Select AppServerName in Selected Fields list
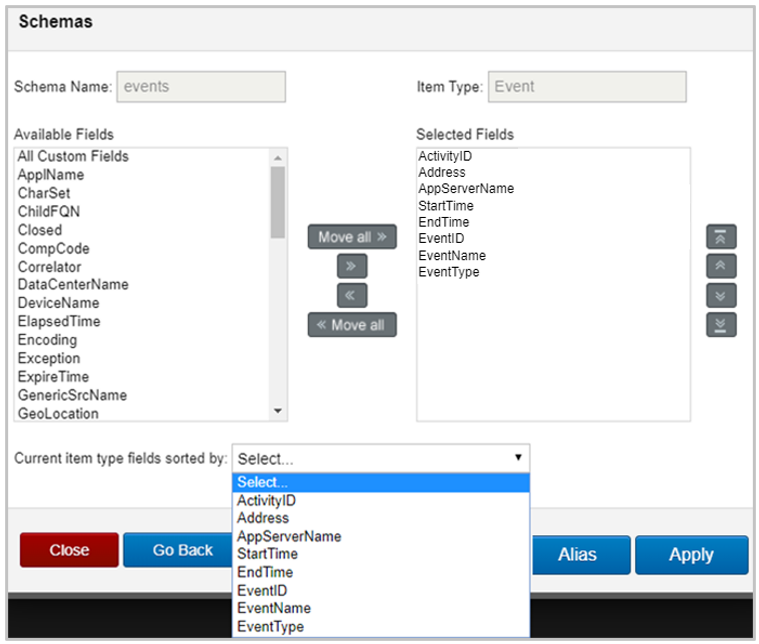 pos(553,189)
